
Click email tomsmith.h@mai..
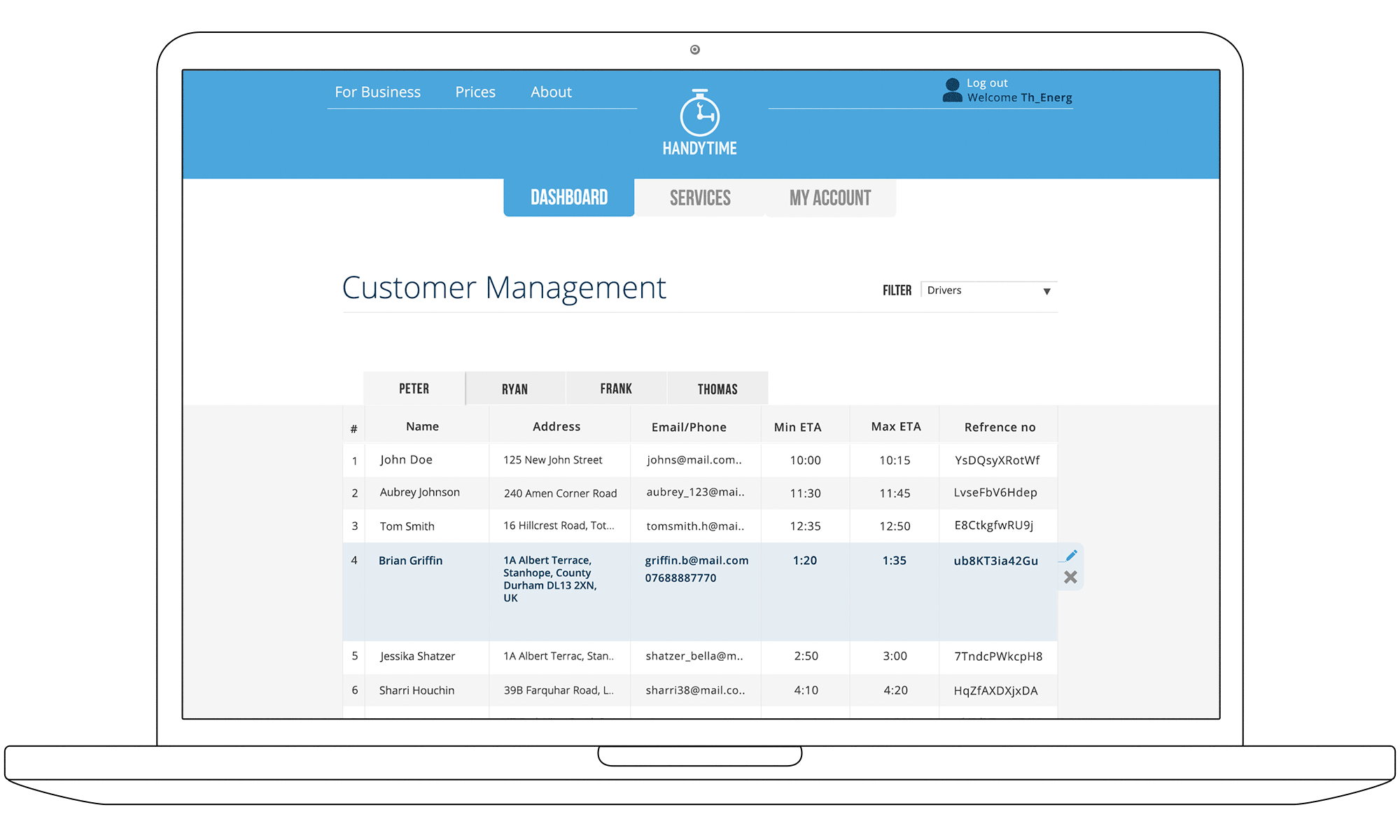(x=695, y=526)
